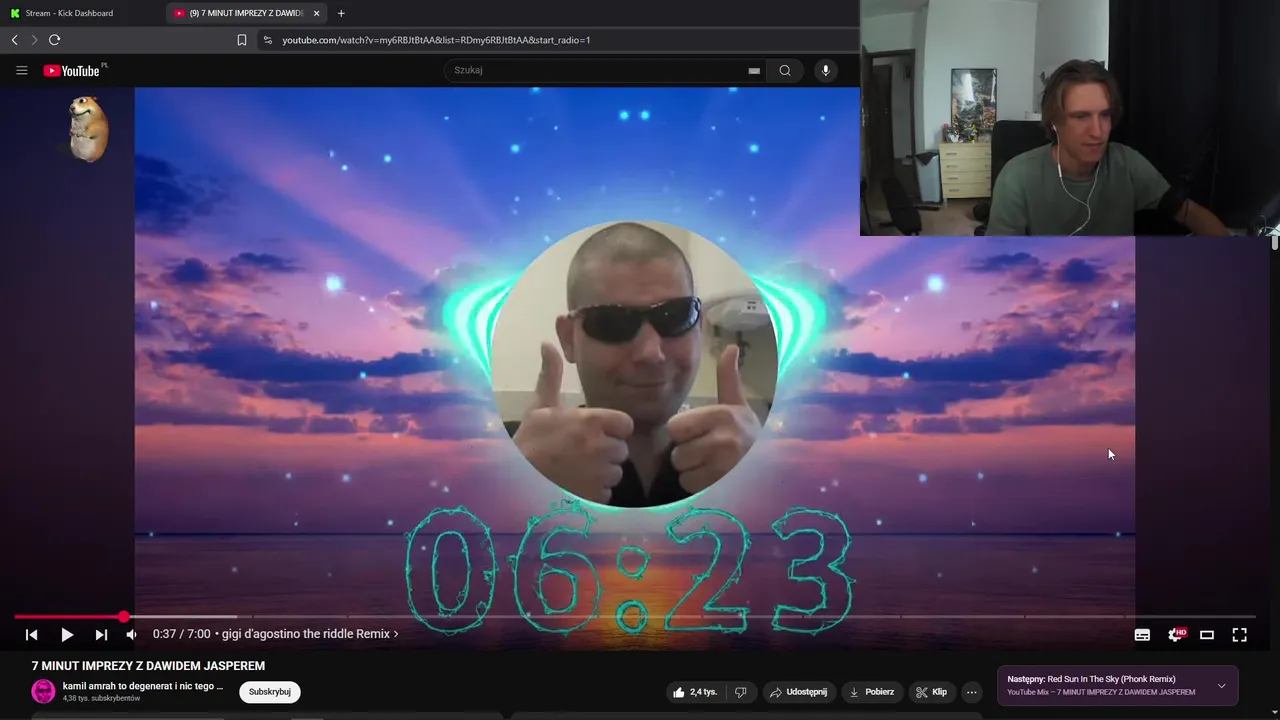Click the page vertical scrollbar thumb
The height and width of the screenshot is (720, 1280).
[x=1274, y=241]
